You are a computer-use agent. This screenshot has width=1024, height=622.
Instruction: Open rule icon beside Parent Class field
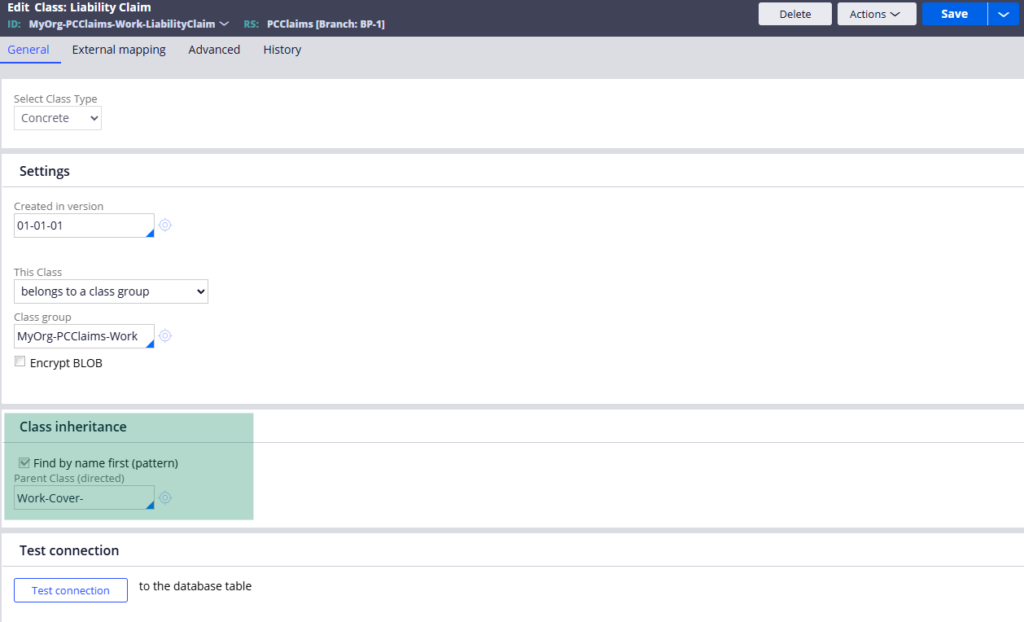pyautogui.click(x=165, y=497)
